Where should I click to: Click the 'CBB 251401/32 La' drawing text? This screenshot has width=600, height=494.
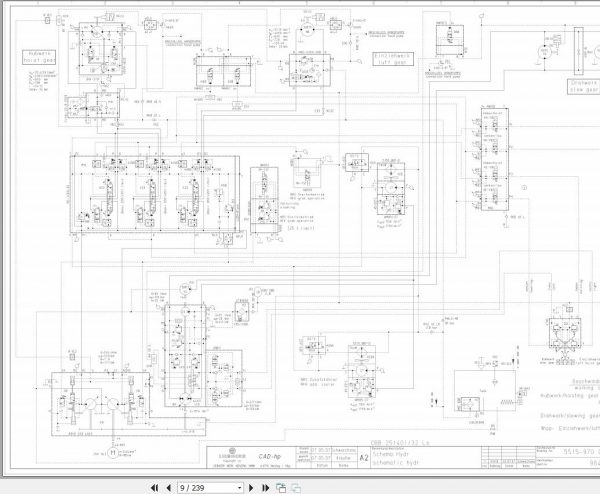coord(400,443)
